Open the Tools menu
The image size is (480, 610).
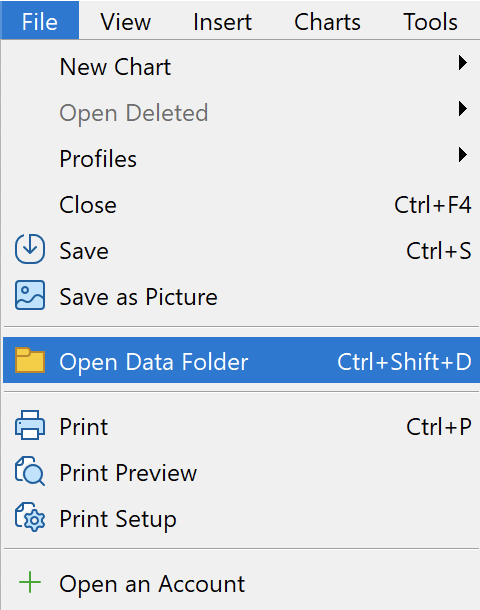click(x=430, y=21)
